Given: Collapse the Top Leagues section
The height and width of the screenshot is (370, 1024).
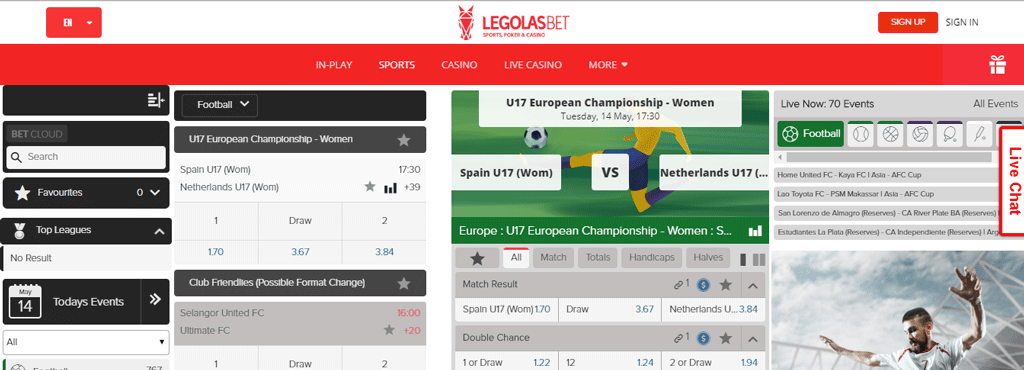Looking at the screenshot, I should pyautogui.click(x=159, y=231).
